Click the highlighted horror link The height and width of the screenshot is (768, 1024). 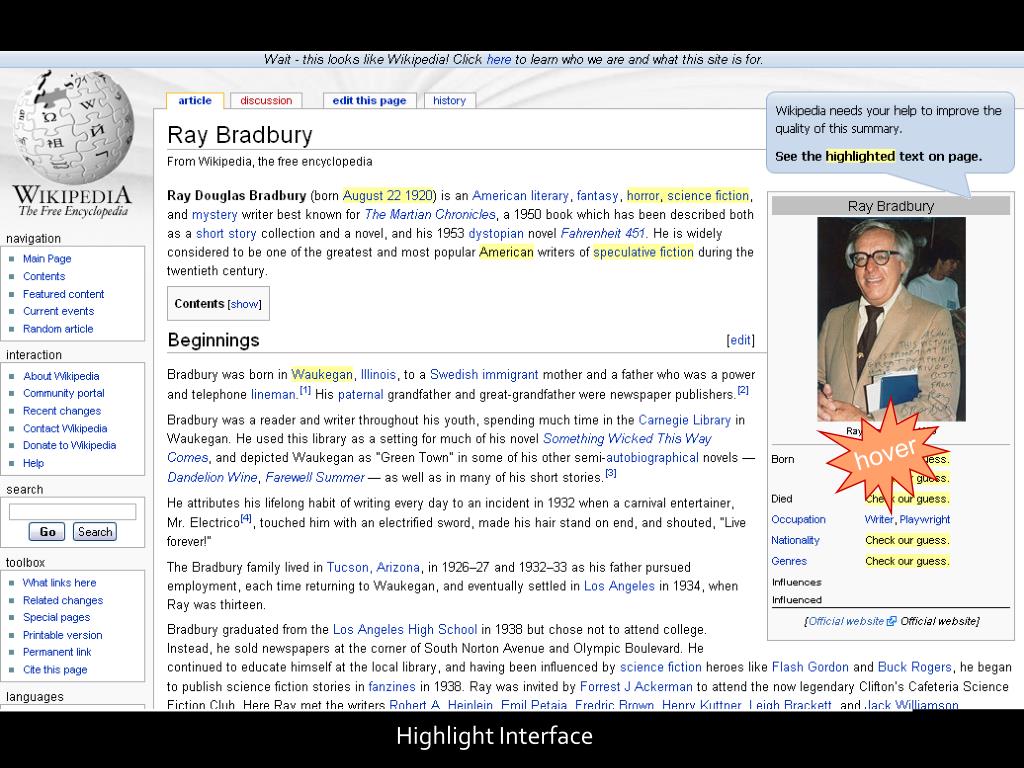(643, 196)
